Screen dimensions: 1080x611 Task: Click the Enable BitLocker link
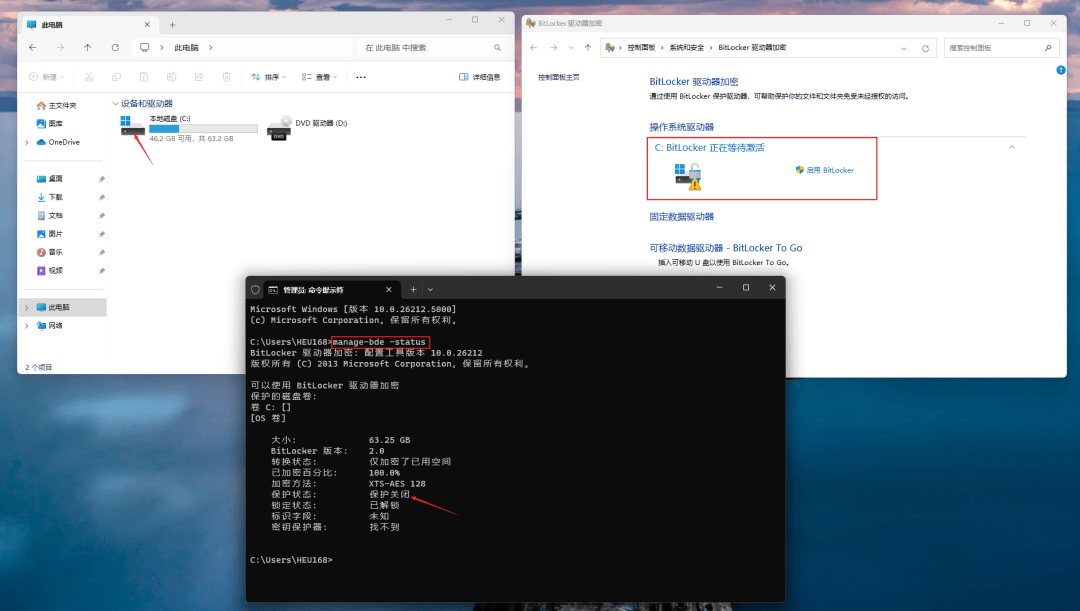(829, 170)
